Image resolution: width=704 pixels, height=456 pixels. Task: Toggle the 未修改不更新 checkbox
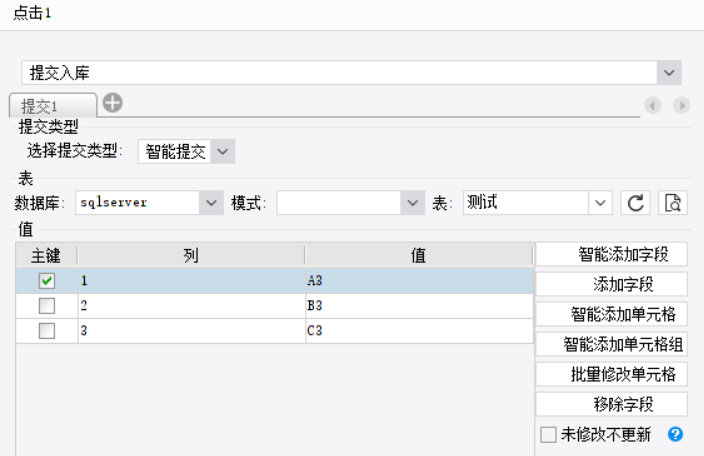click(x=548, y=434)
